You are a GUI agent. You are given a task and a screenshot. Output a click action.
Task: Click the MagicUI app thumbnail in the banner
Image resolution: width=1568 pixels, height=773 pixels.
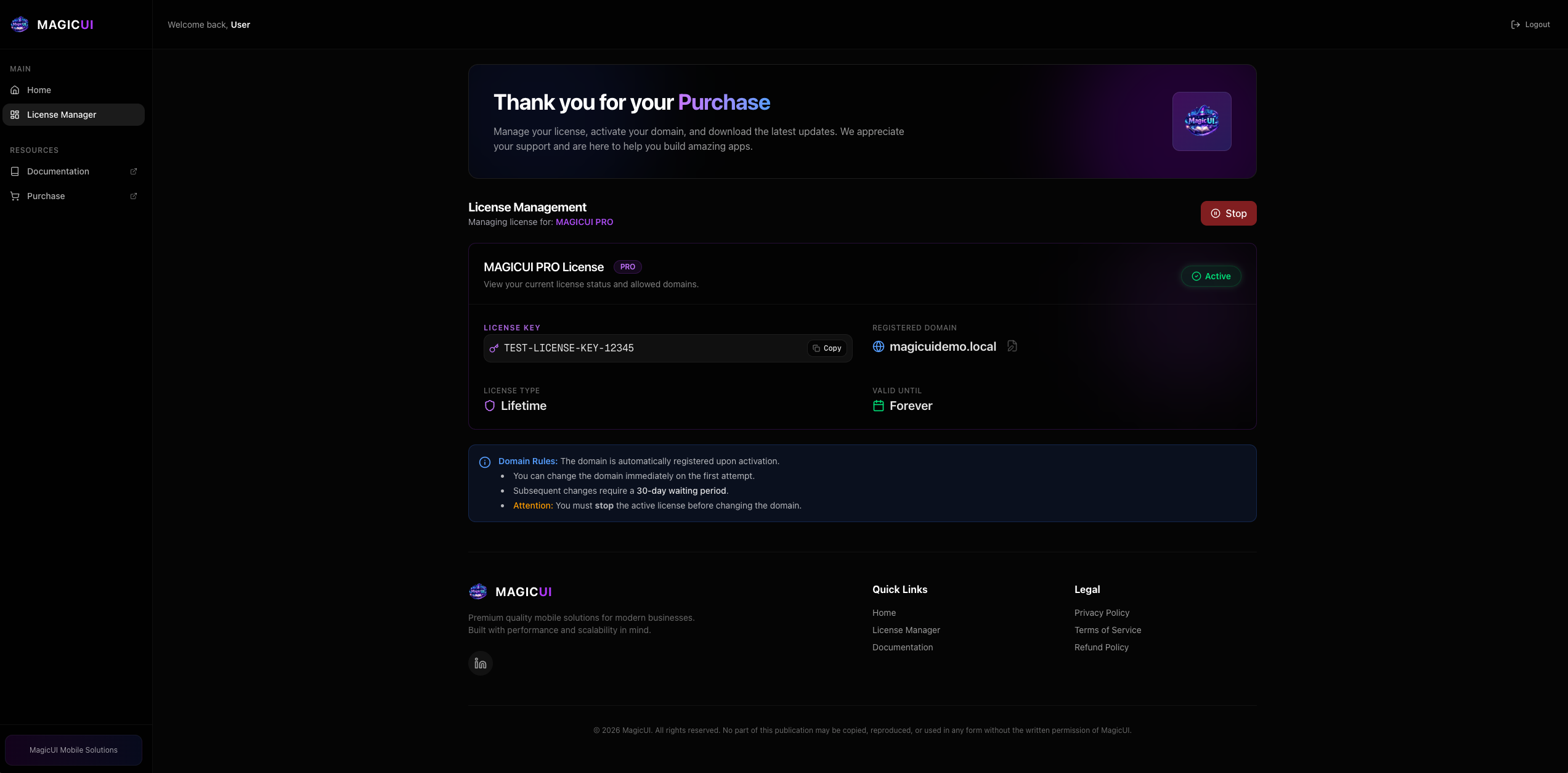pos(1201,121)
